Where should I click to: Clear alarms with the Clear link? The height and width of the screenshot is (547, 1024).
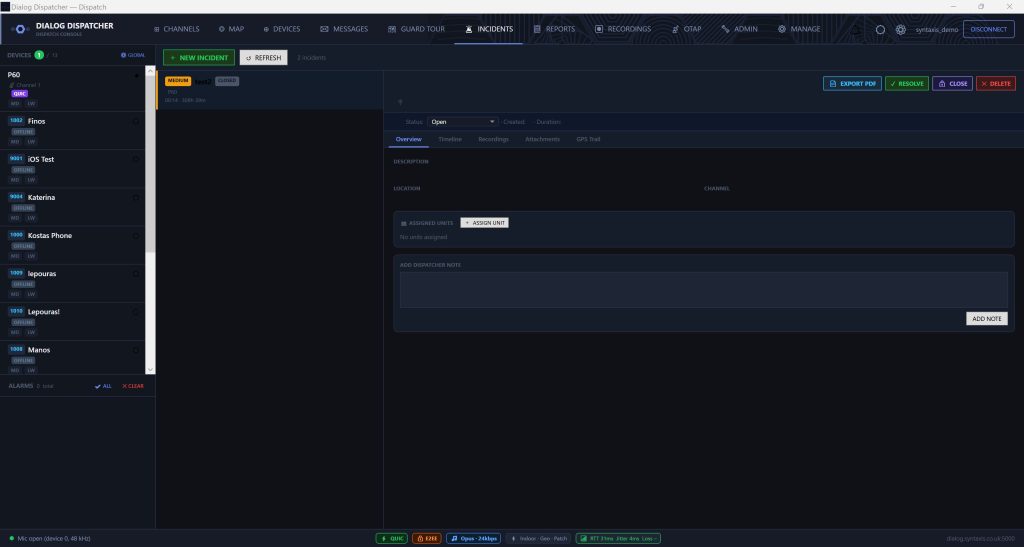(x=133, y=386)
